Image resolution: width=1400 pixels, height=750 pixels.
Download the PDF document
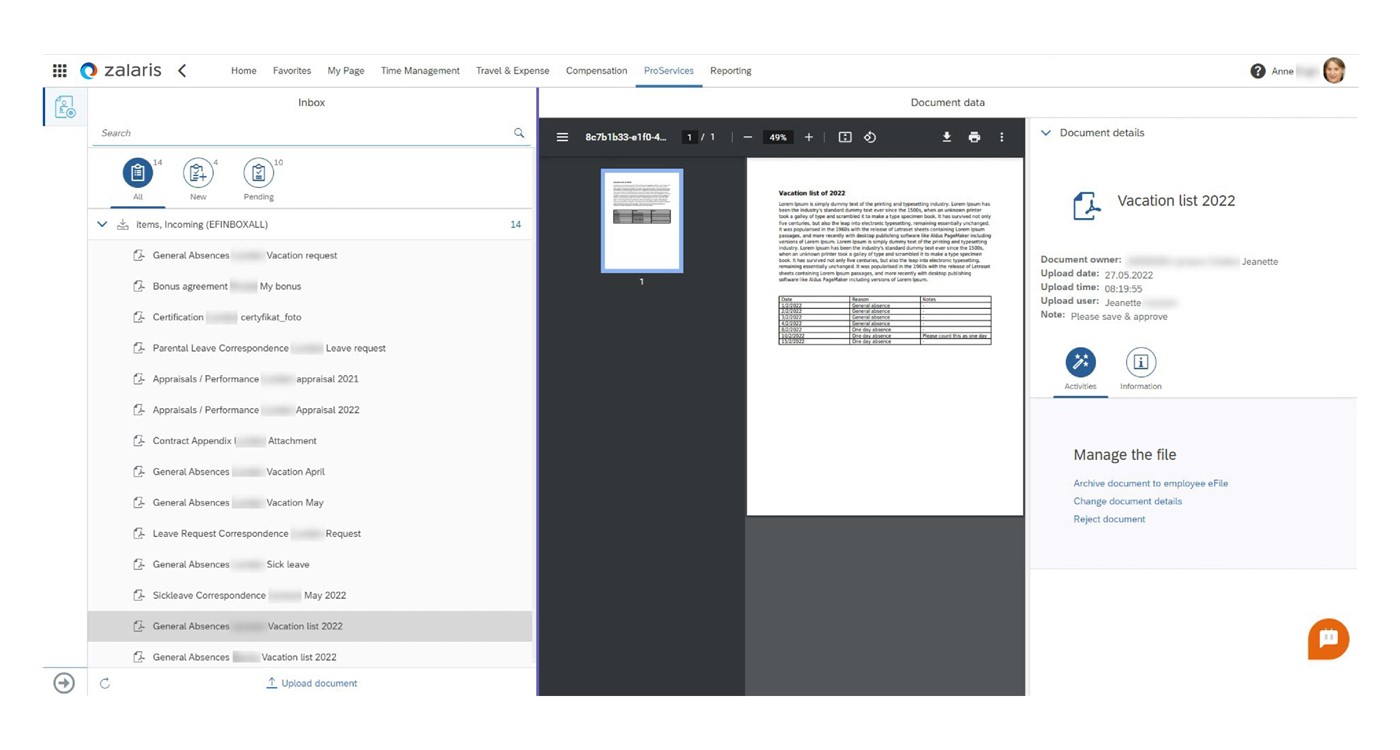946,137
